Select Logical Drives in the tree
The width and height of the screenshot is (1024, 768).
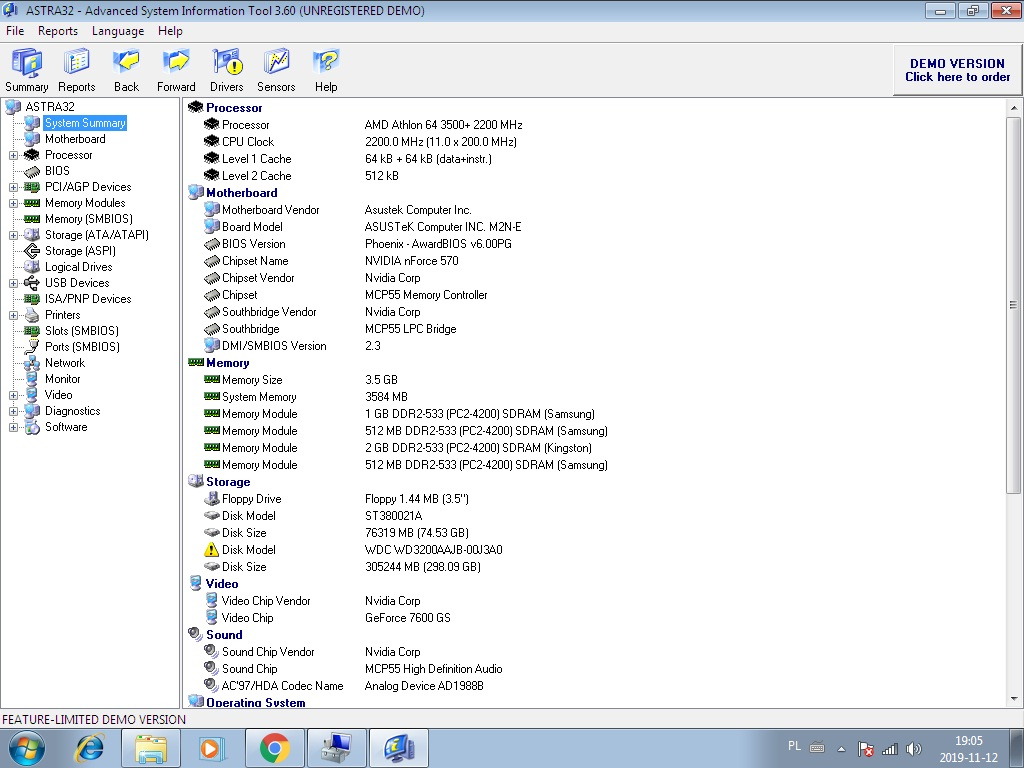pos(78,267)
